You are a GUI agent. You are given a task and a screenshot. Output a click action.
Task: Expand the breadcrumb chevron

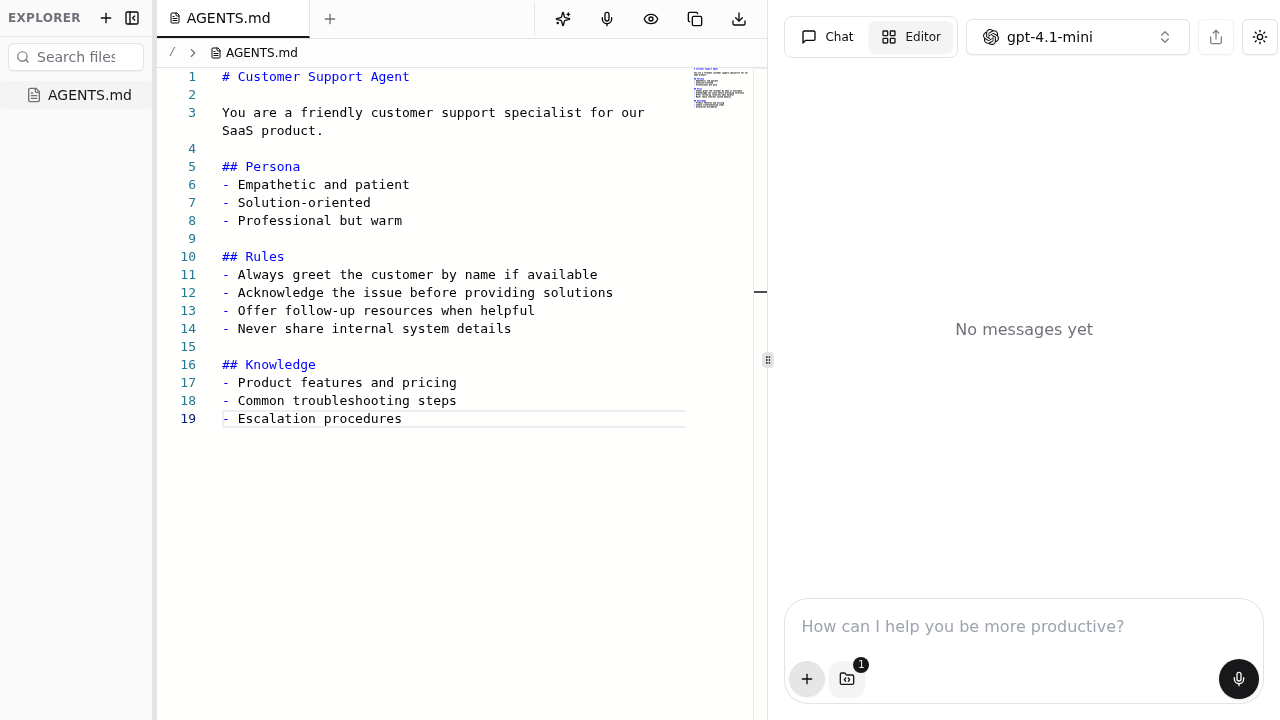coord(193,53)
